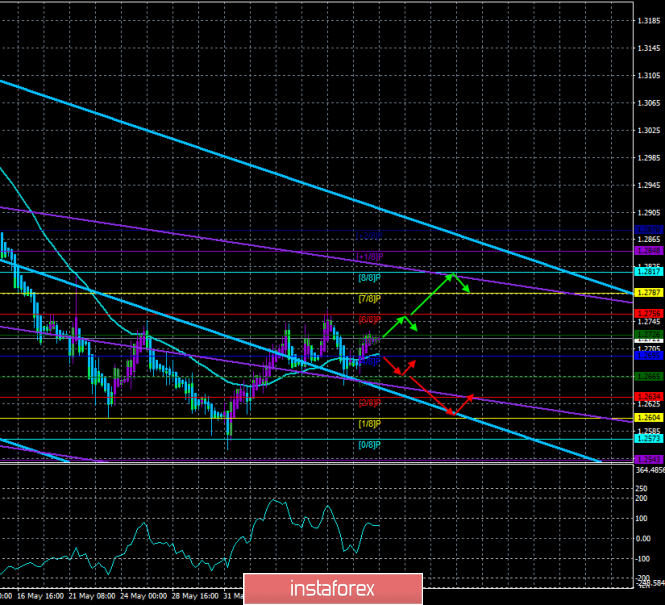Click the 1.2945 price axis label
This screenshot has width=665, height=605.
pos(649,185)
